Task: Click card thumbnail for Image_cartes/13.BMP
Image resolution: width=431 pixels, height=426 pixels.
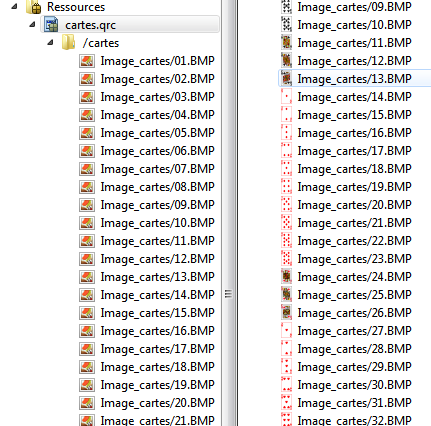Action: pos(286,79)
